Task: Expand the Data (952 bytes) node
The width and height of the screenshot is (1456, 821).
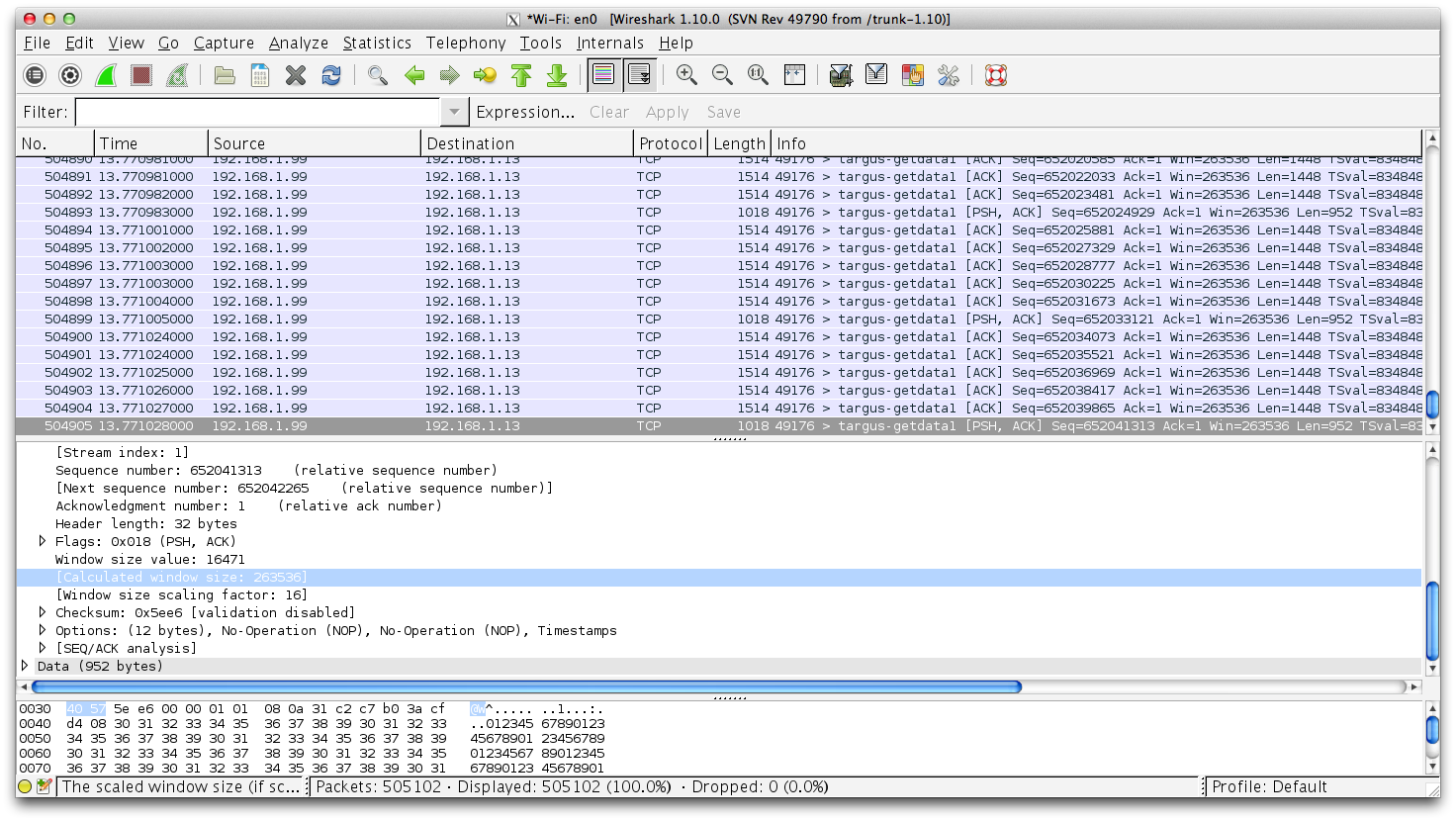Action: point(25,666)
